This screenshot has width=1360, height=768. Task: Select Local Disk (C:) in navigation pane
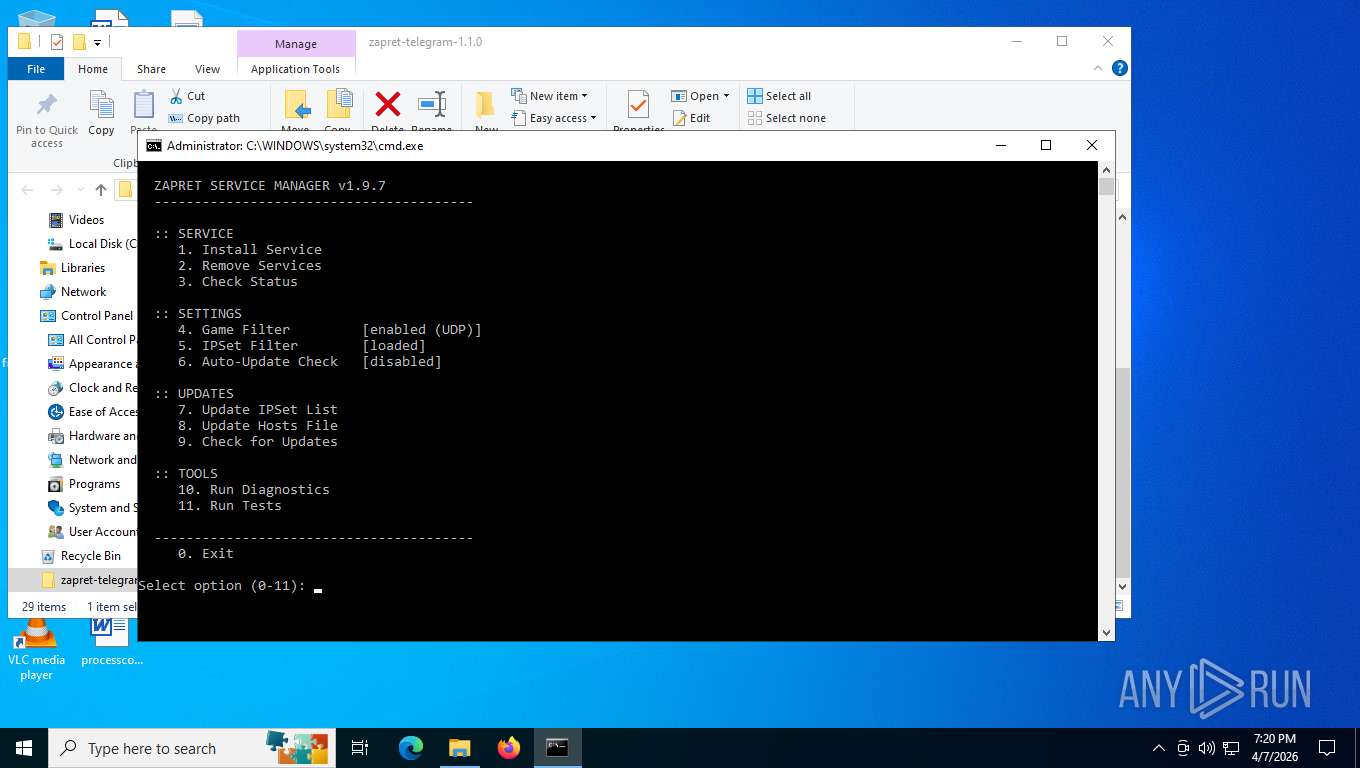(x=95, y=244)
